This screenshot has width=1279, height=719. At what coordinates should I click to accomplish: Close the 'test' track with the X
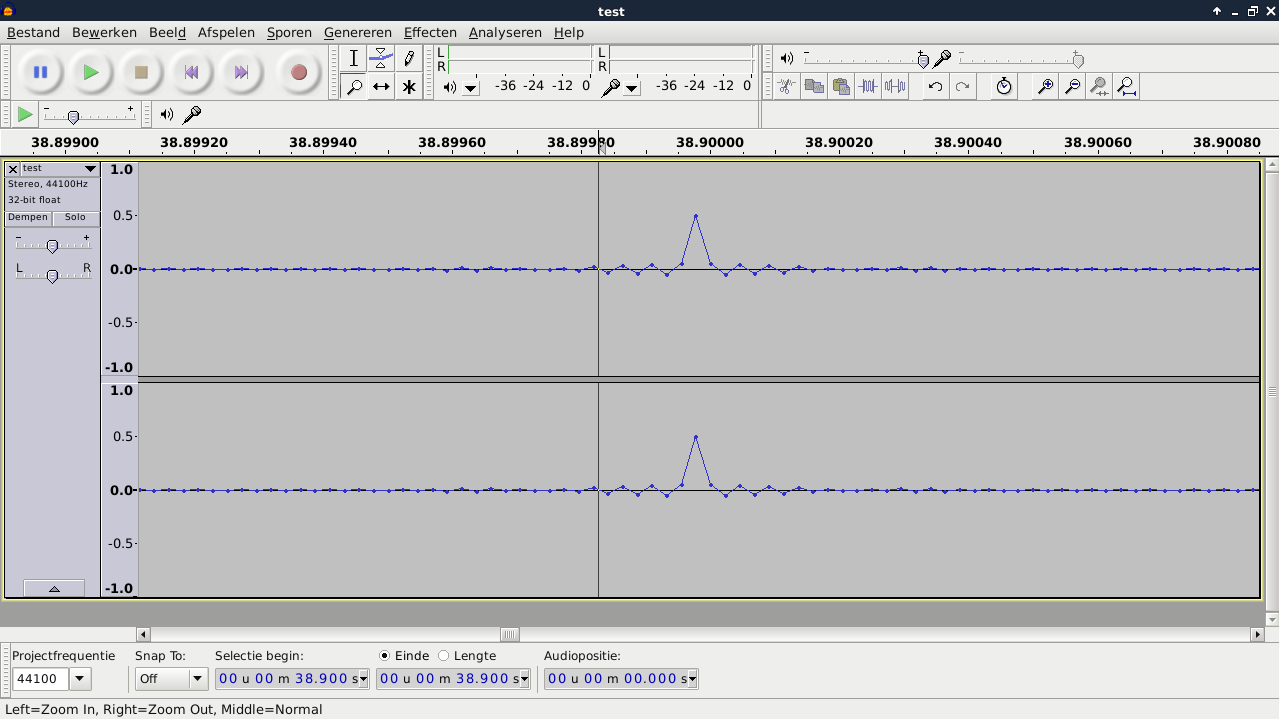pos(13,169)
